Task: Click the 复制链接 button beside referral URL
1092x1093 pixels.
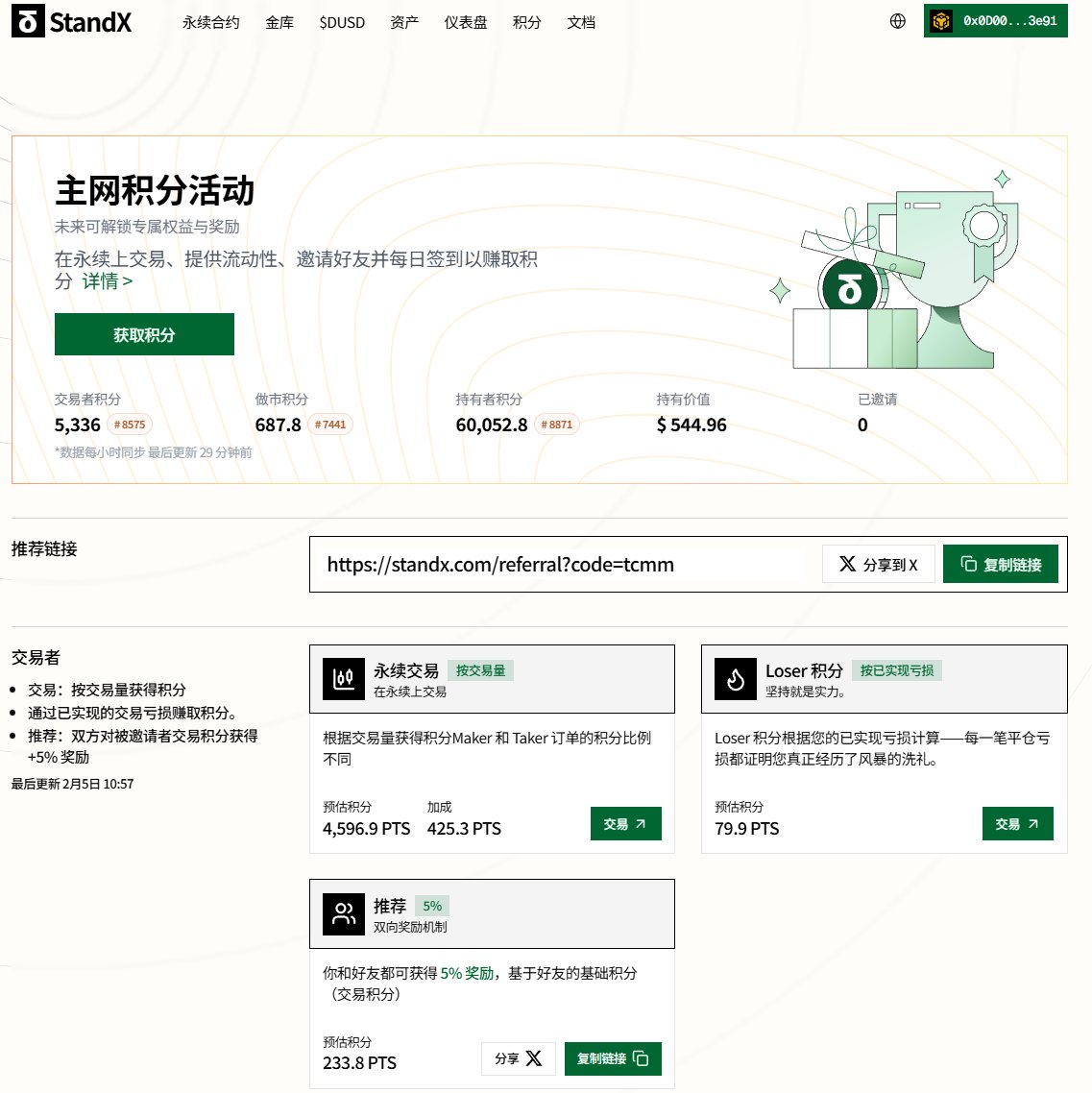Action: pyautogui.click(x=1000, y=564)
